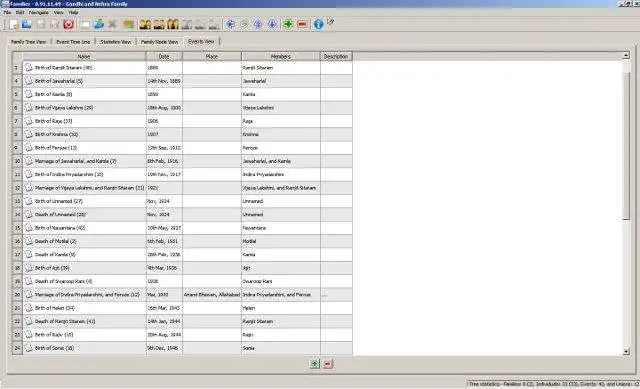Image resolution: width=640 pixels, height=389 pixels.
Task: Click place cell 'Anand Bhawan, Allahabad'
Action: point(212,295)
